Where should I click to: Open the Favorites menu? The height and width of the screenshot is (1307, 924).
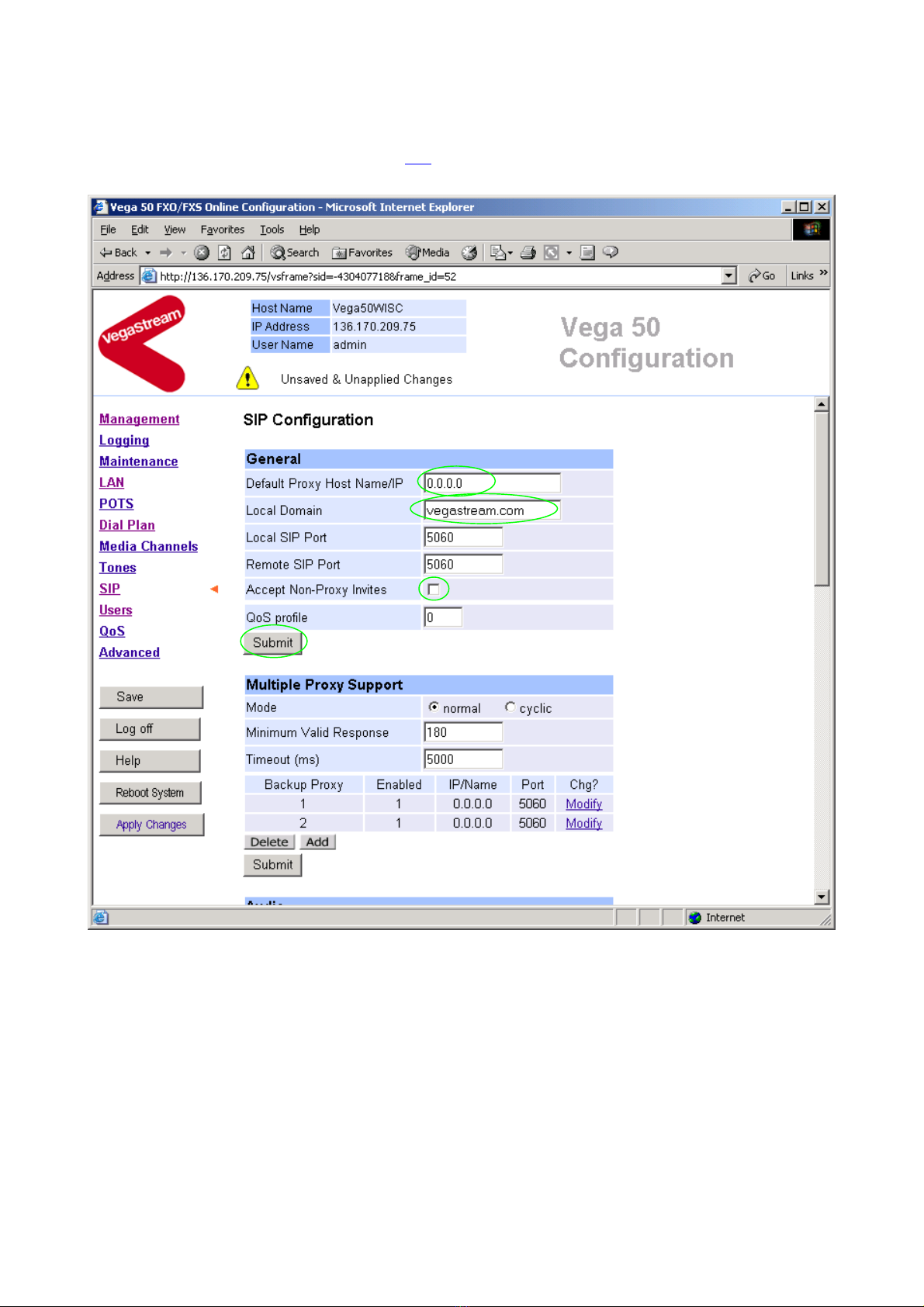pos(222,230)
